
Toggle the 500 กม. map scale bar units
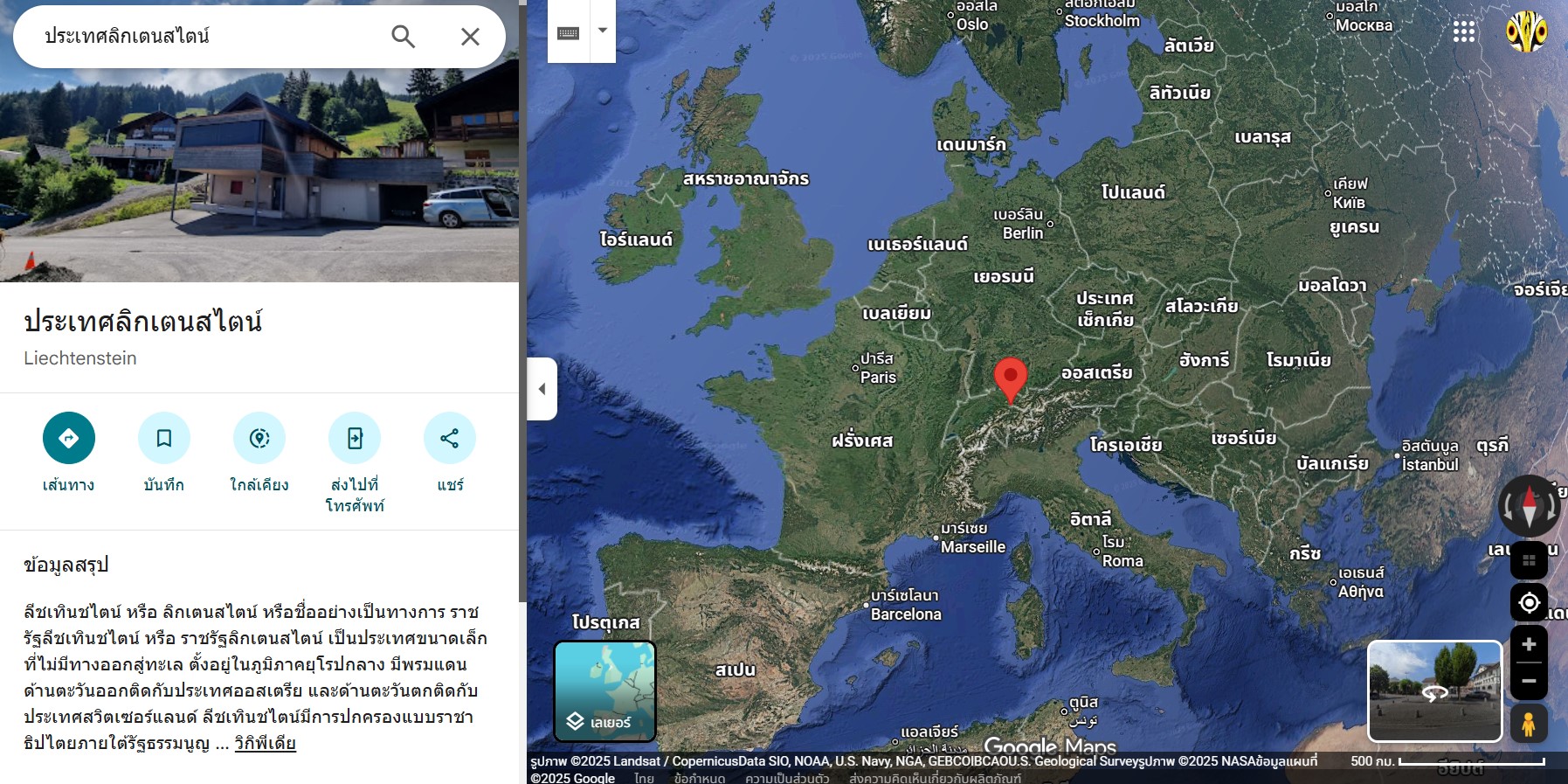coord(1447,761)
